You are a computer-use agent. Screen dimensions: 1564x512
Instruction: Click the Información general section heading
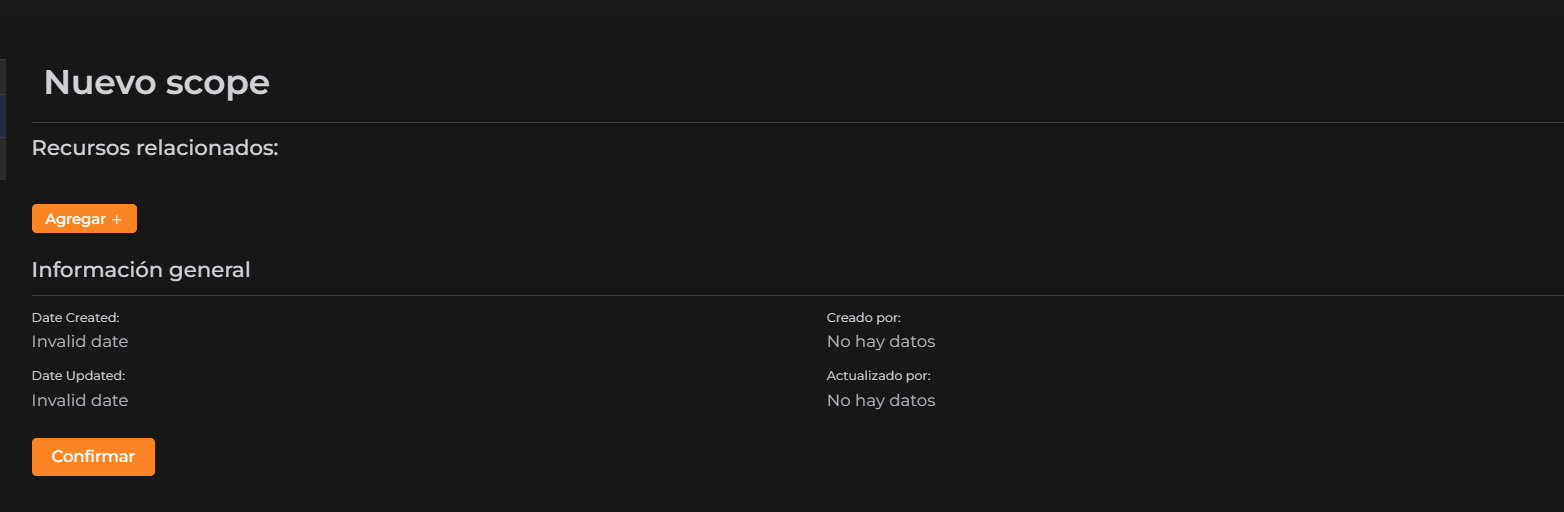click(141, 270)
